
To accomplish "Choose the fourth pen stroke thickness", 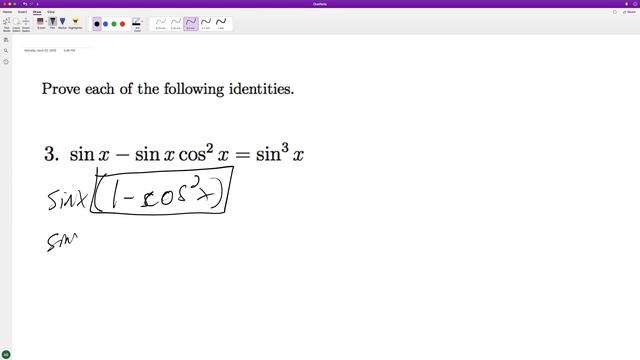I will (x=206, y=24).
